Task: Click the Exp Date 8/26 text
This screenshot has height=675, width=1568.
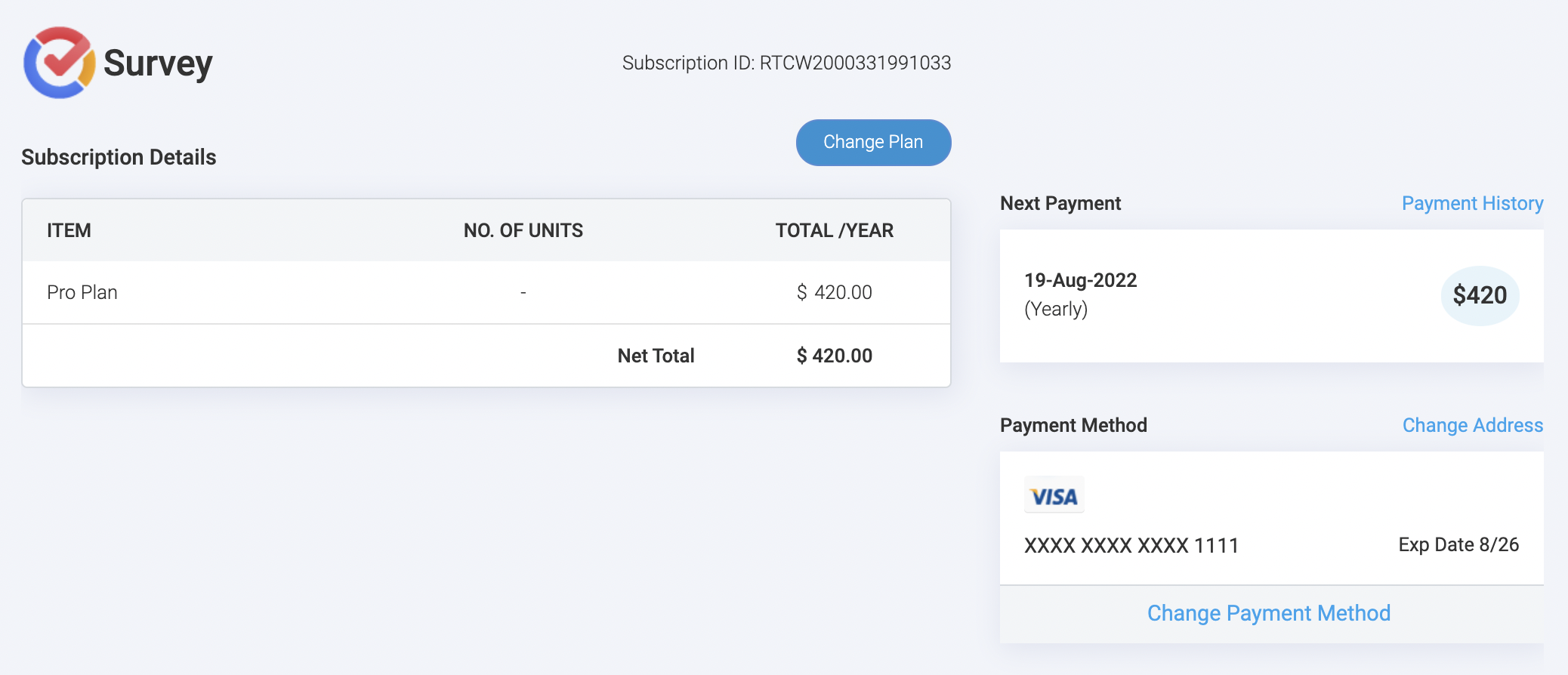Action: pyautogui.click(x=1458, y=544)
